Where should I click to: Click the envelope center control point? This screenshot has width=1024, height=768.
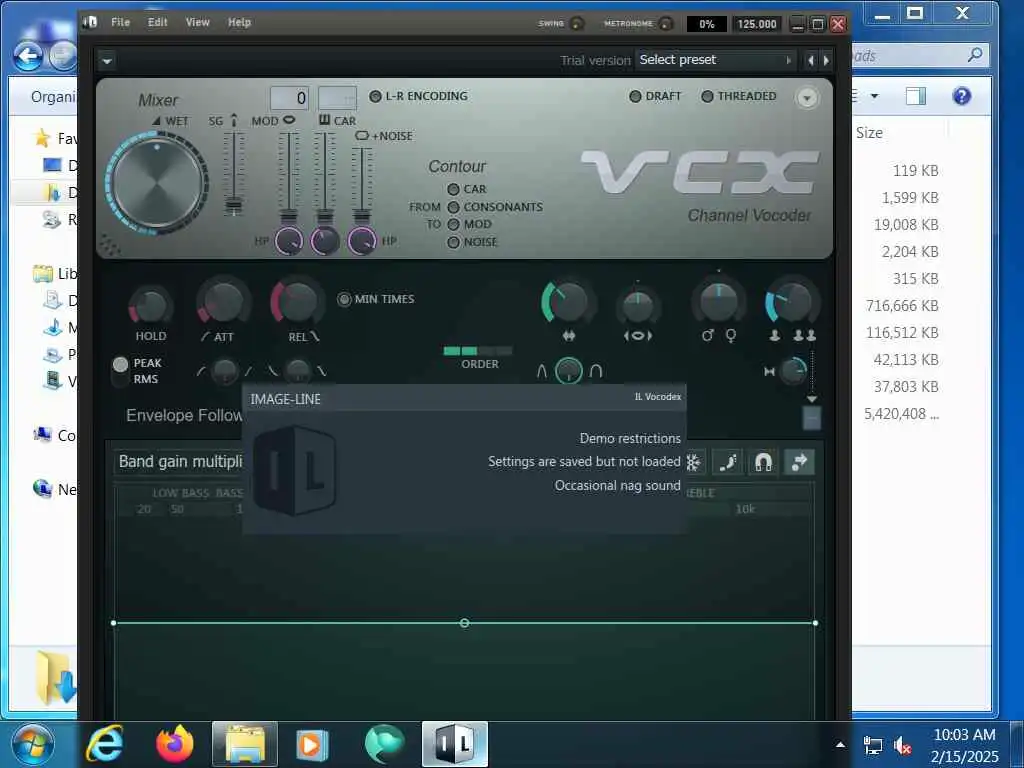(464, 623)
